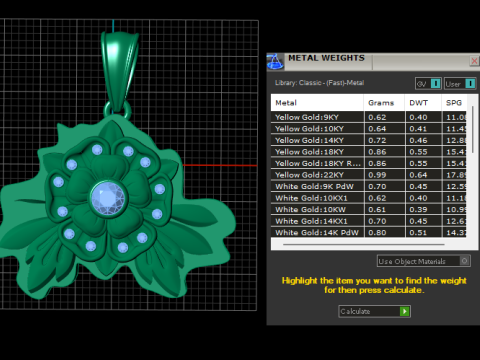Click the jump ring below the bail

point(118,109)
